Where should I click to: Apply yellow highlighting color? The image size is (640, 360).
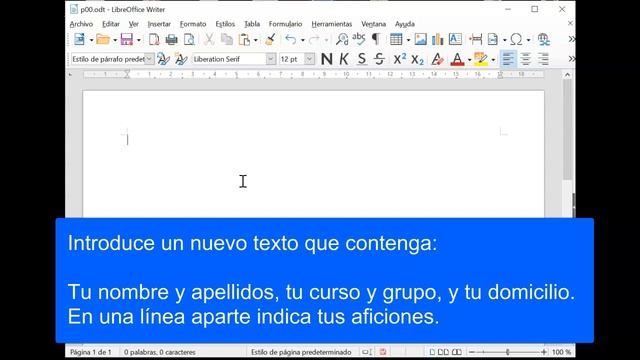coord(481,59)
